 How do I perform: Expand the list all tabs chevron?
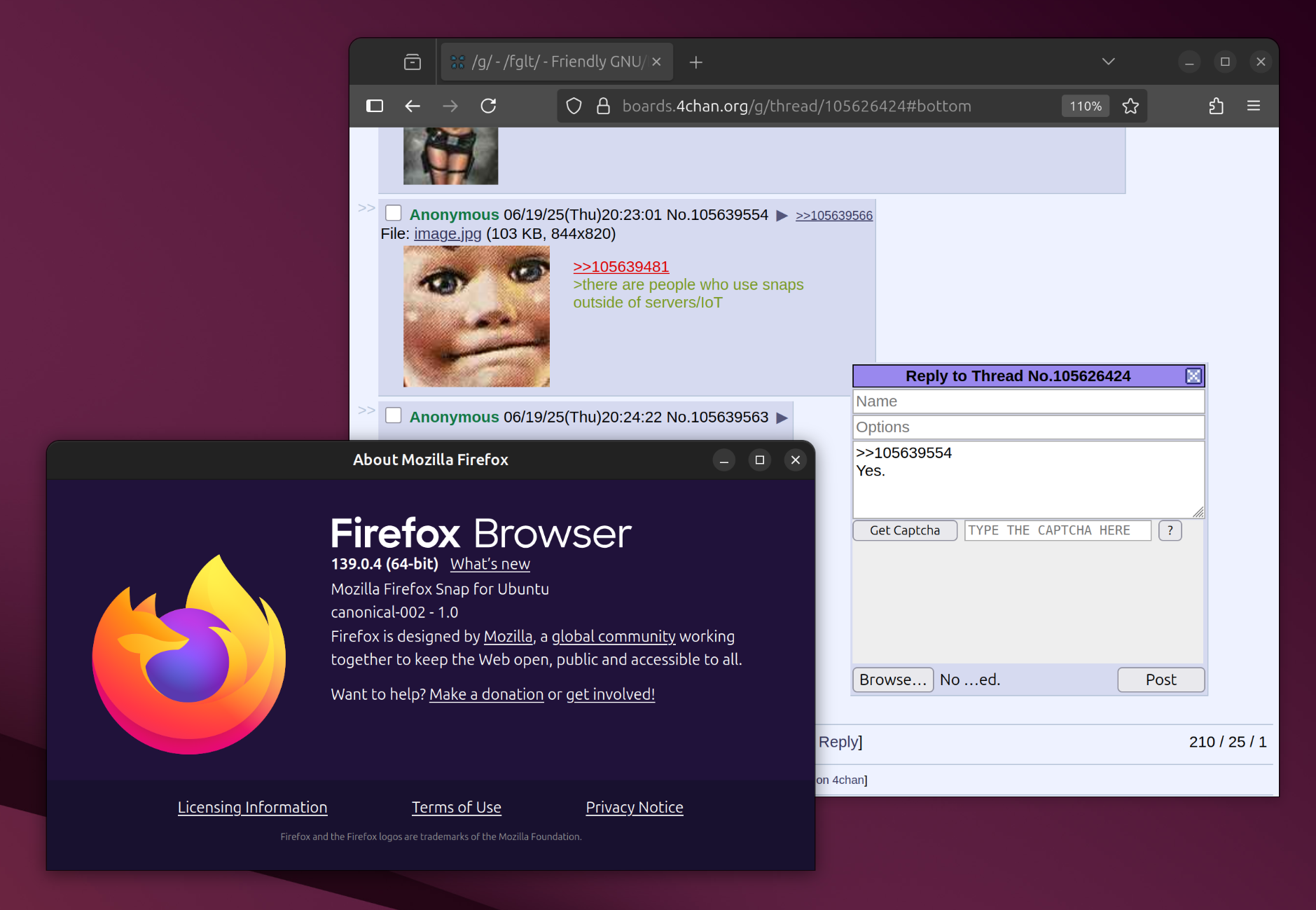pos(1108,62)
